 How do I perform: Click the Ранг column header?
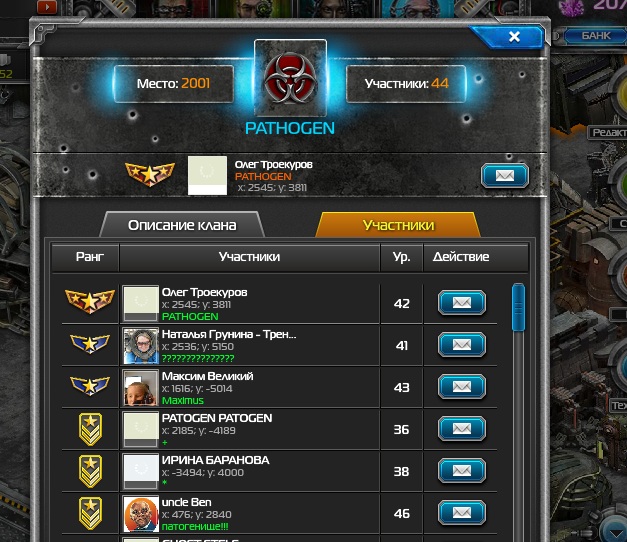(90, 257)
